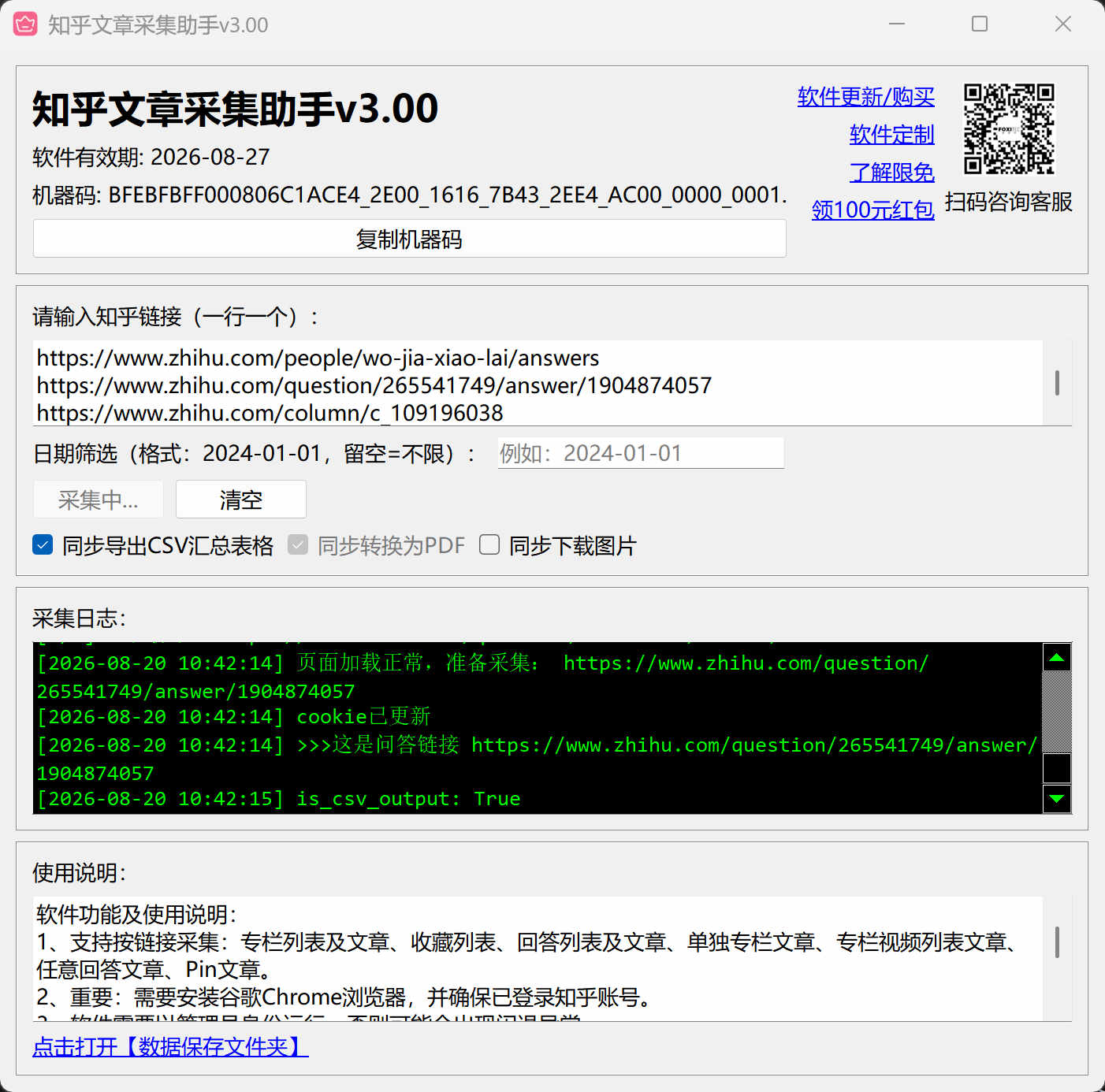Click the 复制机器码 button

click(x=409, y=239)
